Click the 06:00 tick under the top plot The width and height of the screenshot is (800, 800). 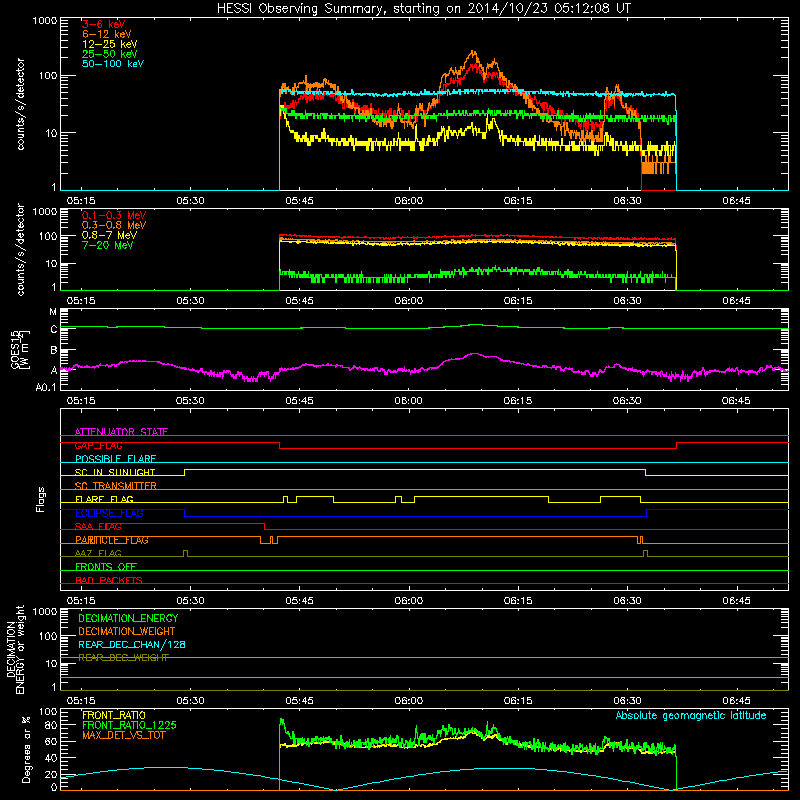409,201
